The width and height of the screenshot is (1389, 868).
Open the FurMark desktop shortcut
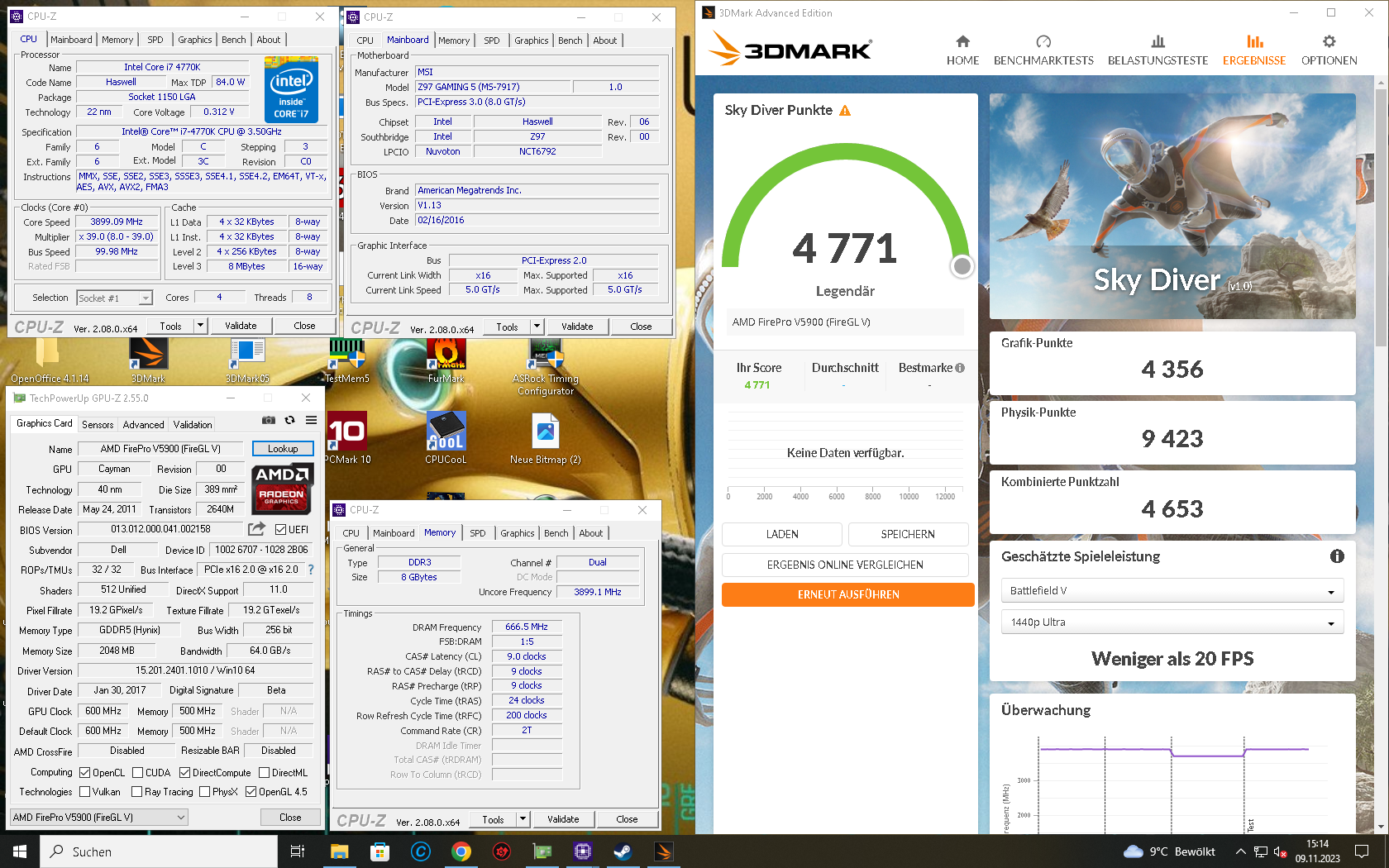pos(446,360)
